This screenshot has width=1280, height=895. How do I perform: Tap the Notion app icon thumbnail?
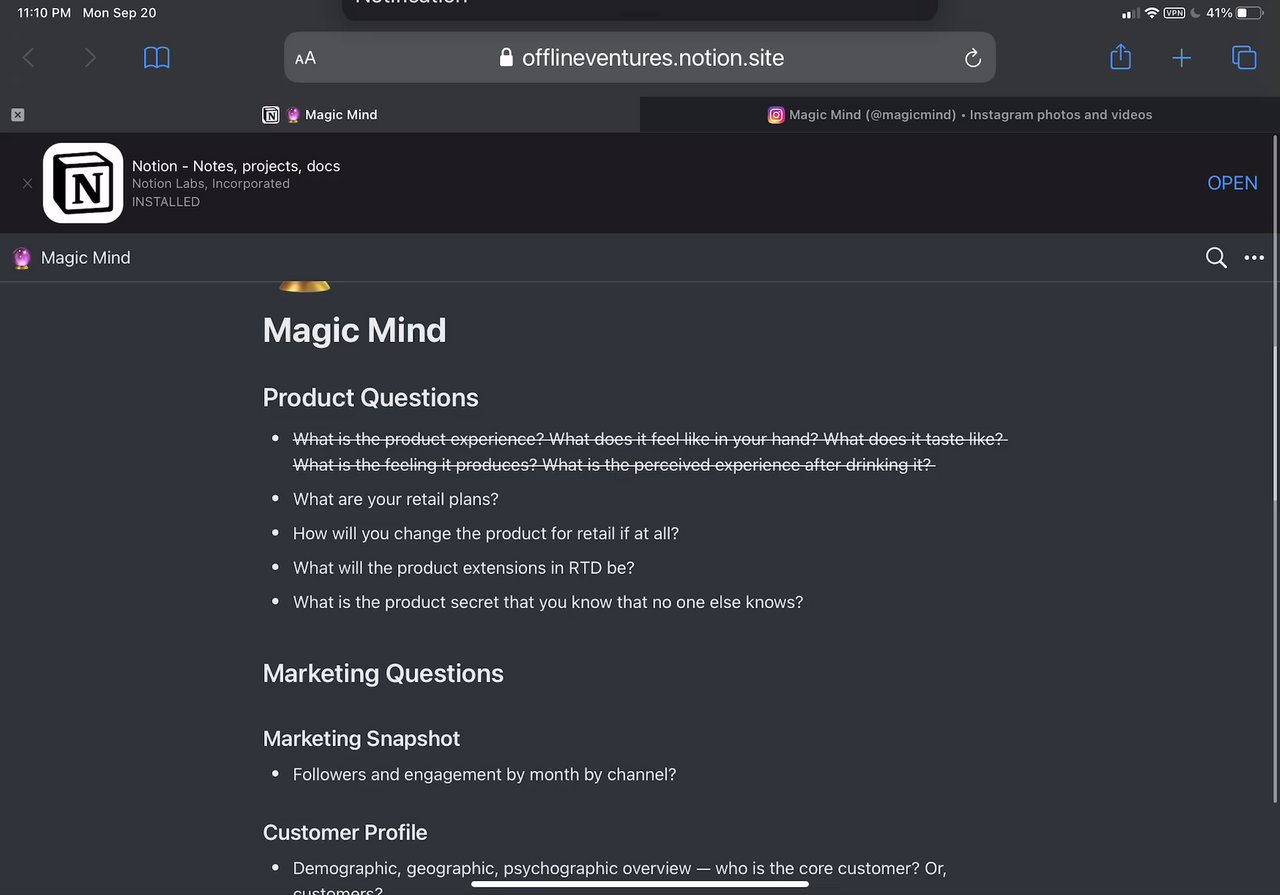(83, 183)
